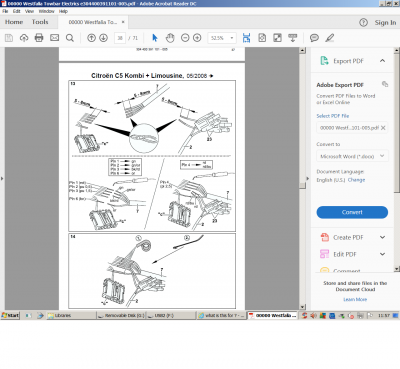Zoom in with plus icon
Screen dimensions: 400x369
click(197, 38)
